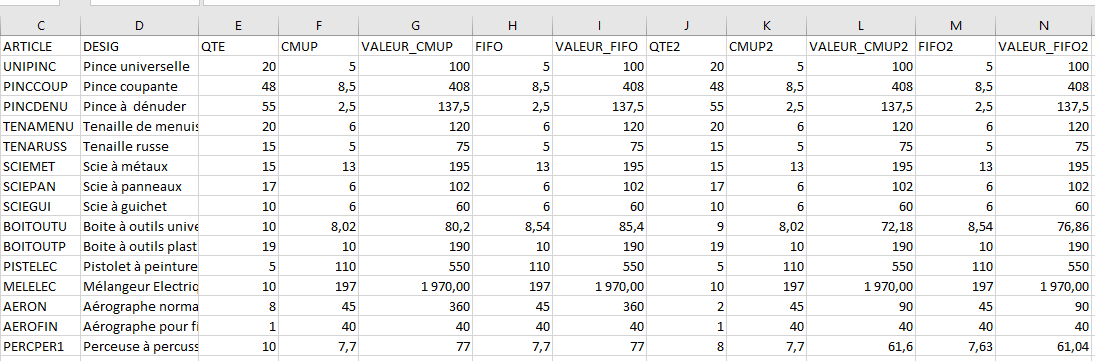The image size is (1095, 361).
Task: Click the Pince coupante designation cell
Action: [x=140, y=87]
